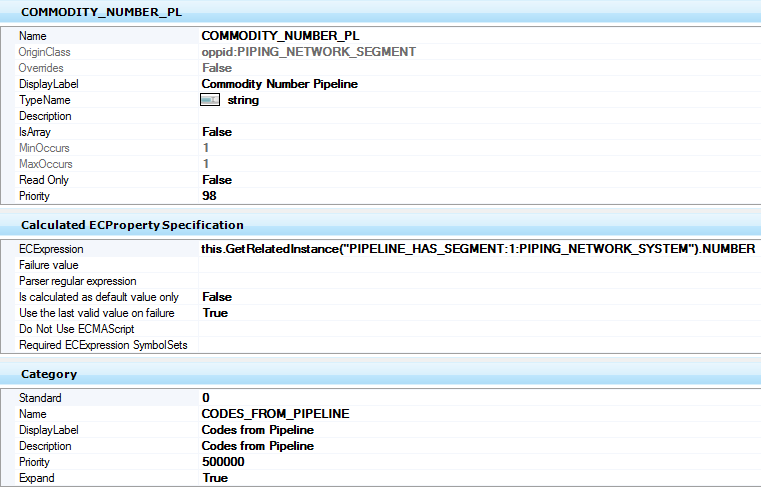Click the Read Only property label
The image size is (761, 487).
click(x=44, y=180)
